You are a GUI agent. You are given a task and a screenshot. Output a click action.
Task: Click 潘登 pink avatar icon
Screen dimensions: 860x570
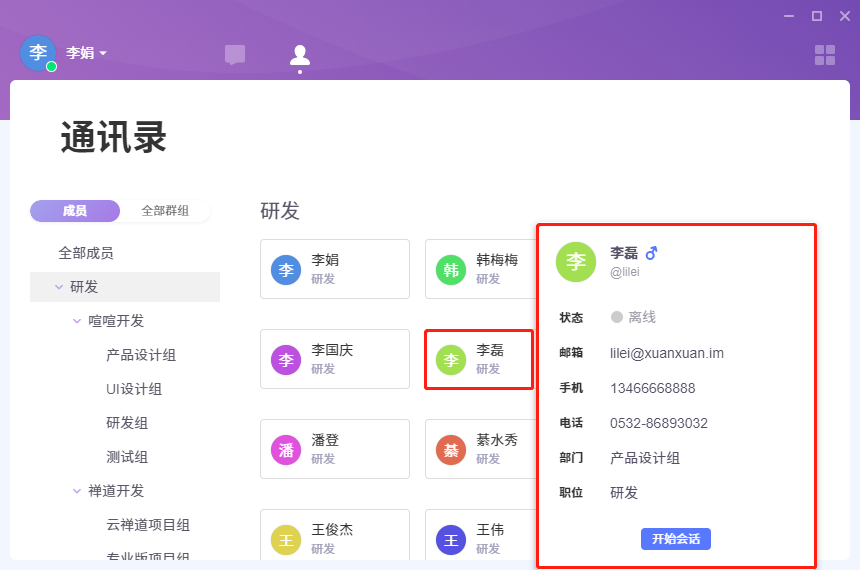point(286,449)
